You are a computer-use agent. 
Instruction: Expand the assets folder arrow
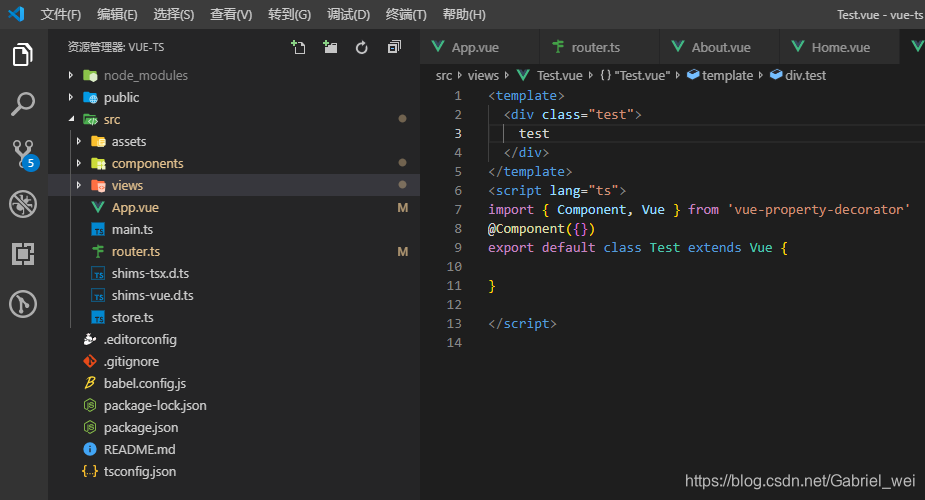(x=78, y=142)
